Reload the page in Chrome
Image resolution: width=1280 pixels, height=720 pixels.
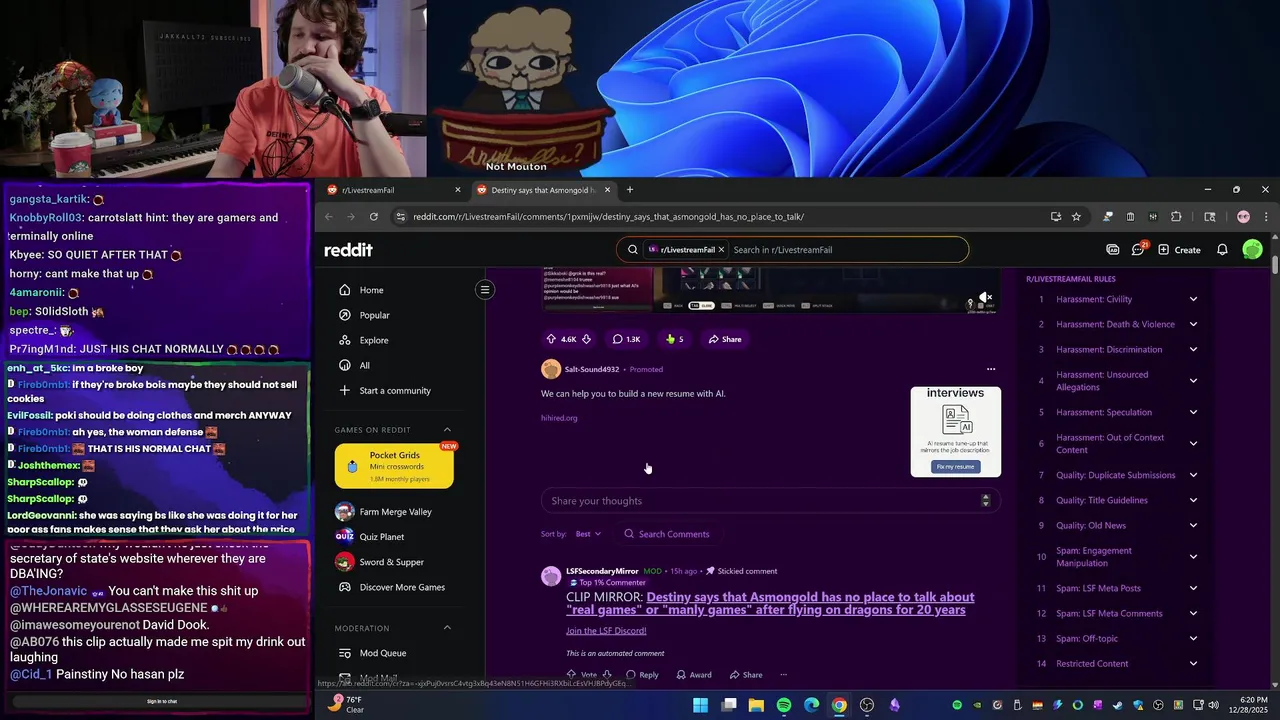pyautogui.click(x=374, y=216)
